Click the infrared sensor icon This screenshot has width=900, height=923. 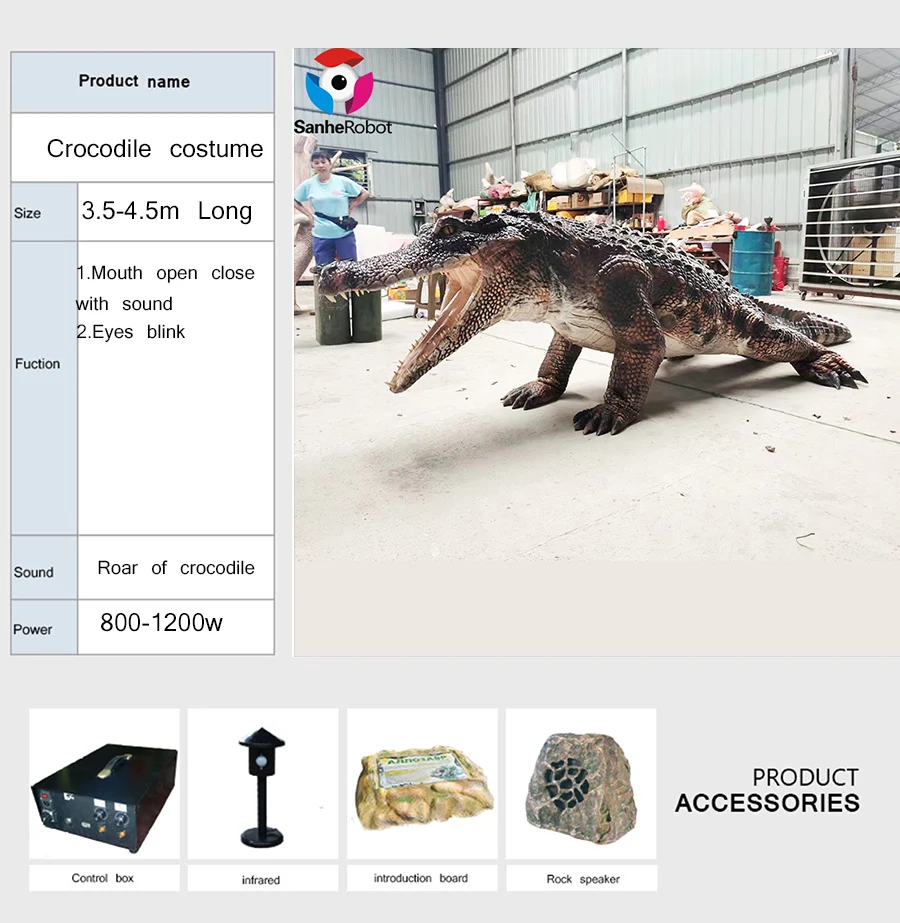pos(262,785)
